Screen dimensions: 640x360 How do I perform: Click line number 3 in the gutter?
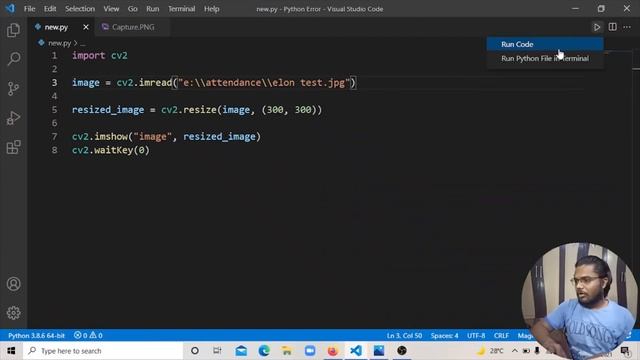tap(54, 82)
